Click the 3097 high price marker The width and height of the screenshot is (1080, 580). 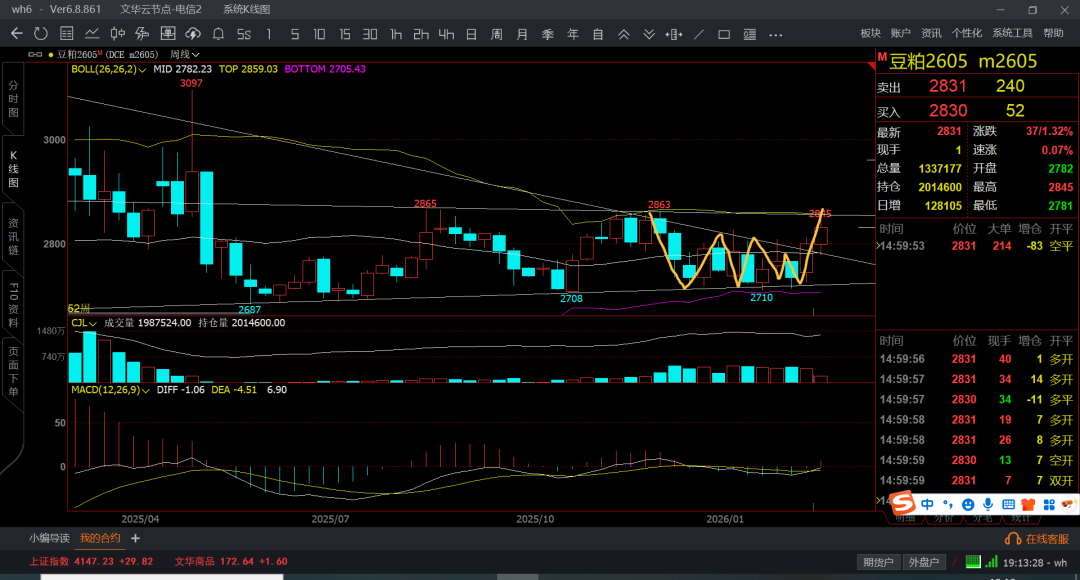191,84
